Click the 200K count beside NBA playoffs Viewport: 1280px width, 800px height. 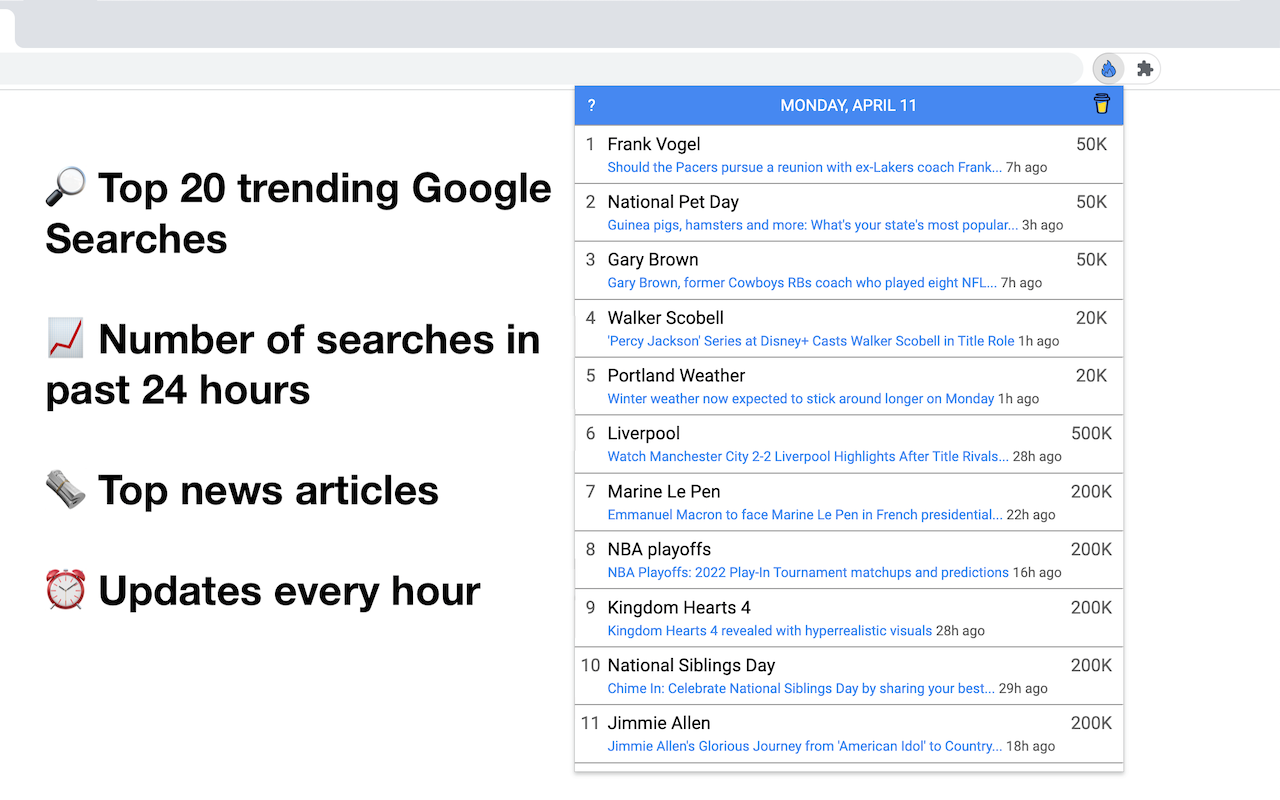[1091, 550]
